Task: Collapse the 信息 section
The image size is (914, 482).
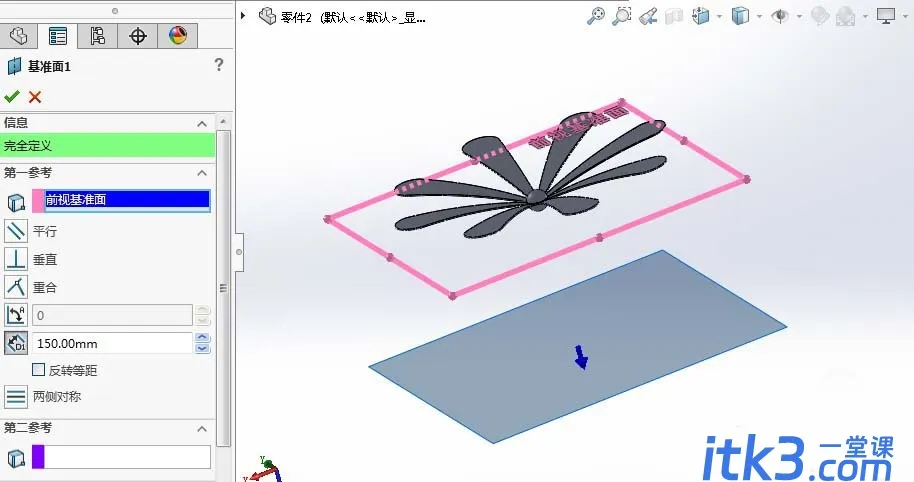Action: 202,124
